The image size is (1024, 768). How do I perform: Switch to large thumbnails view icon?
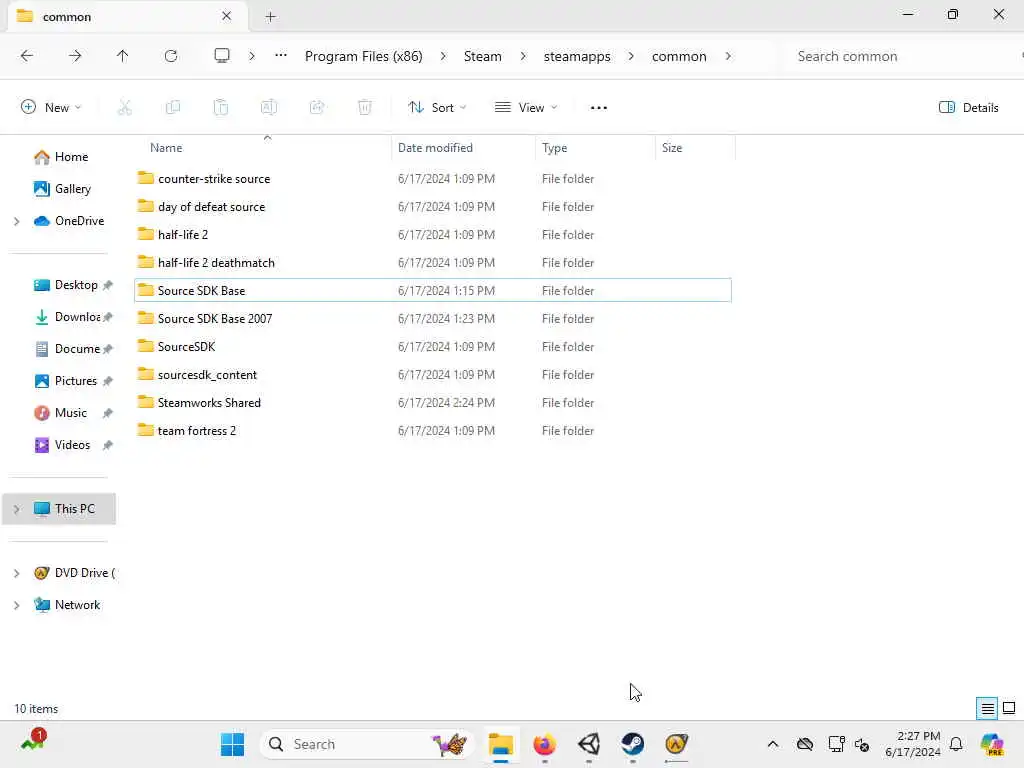pyautogui.click(x=1009, y=708)
